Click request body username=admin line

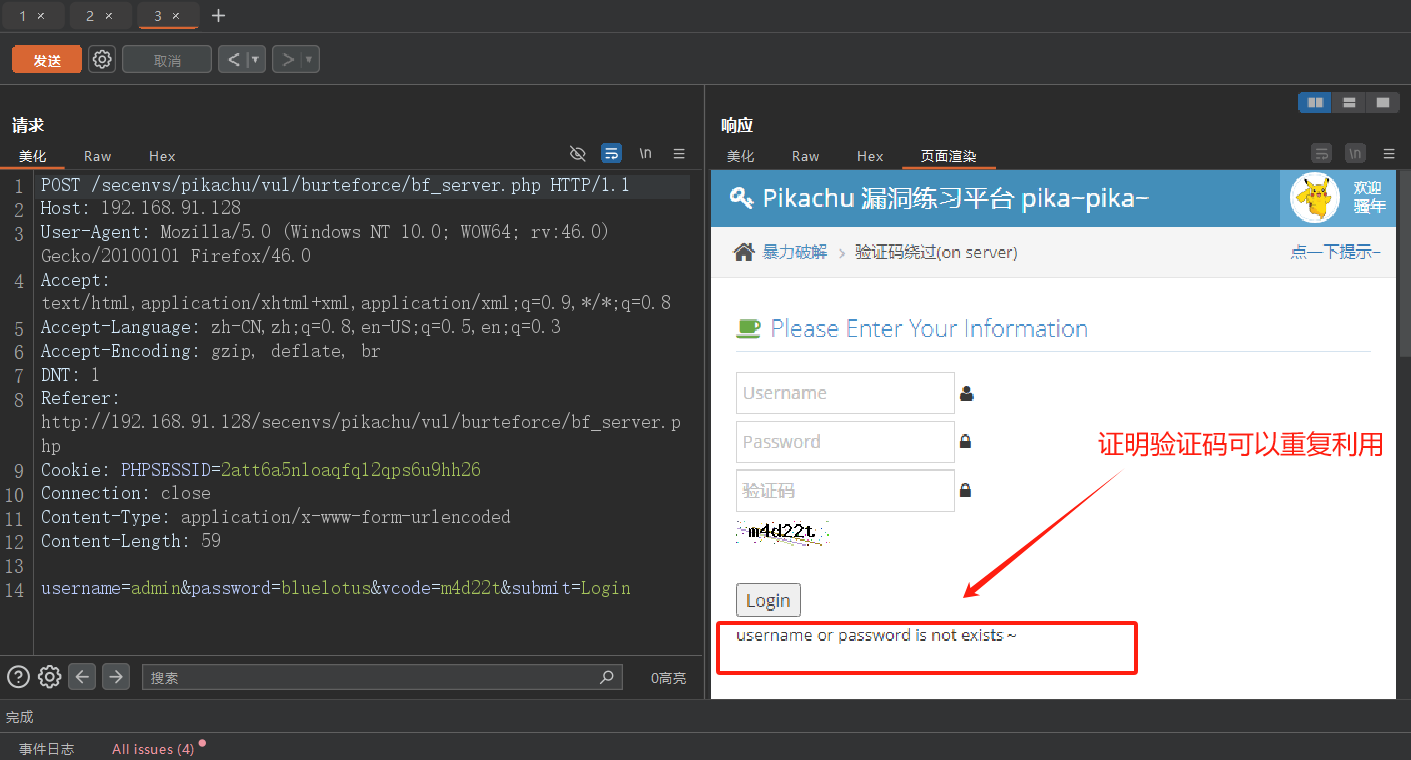(x=335, y=588)
